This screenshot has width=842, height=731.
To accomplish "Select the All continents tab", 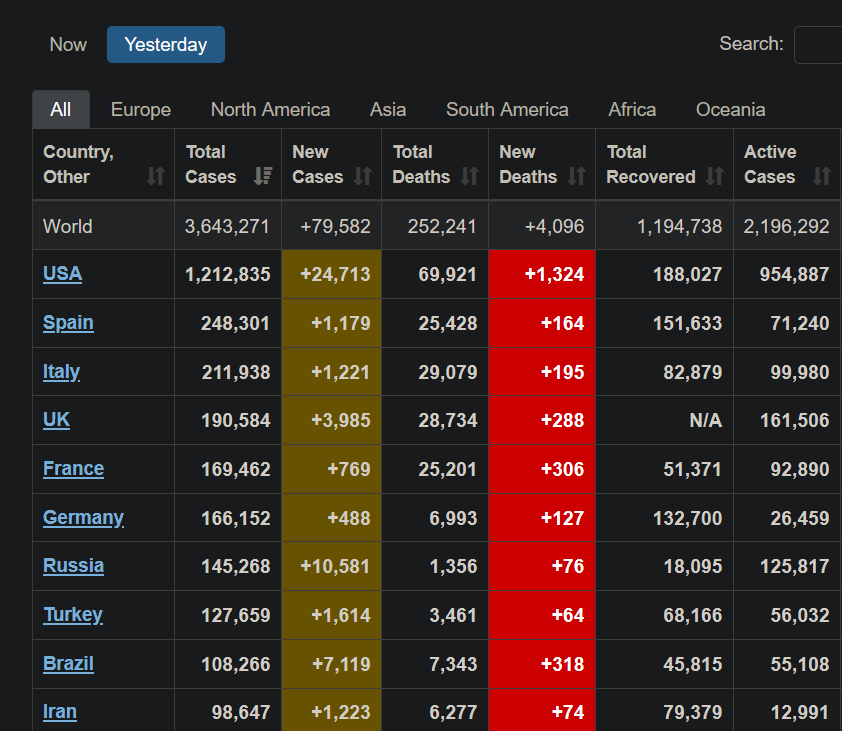I will click(x=61, y=110).
